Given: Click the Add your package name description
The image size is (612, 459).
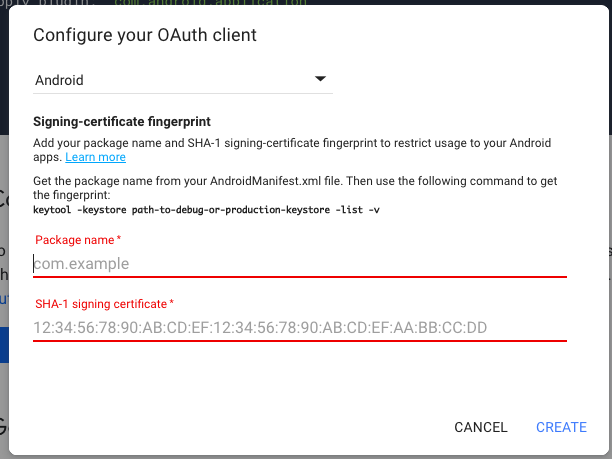Looking at the screenshot, I should tap(292, 150).
